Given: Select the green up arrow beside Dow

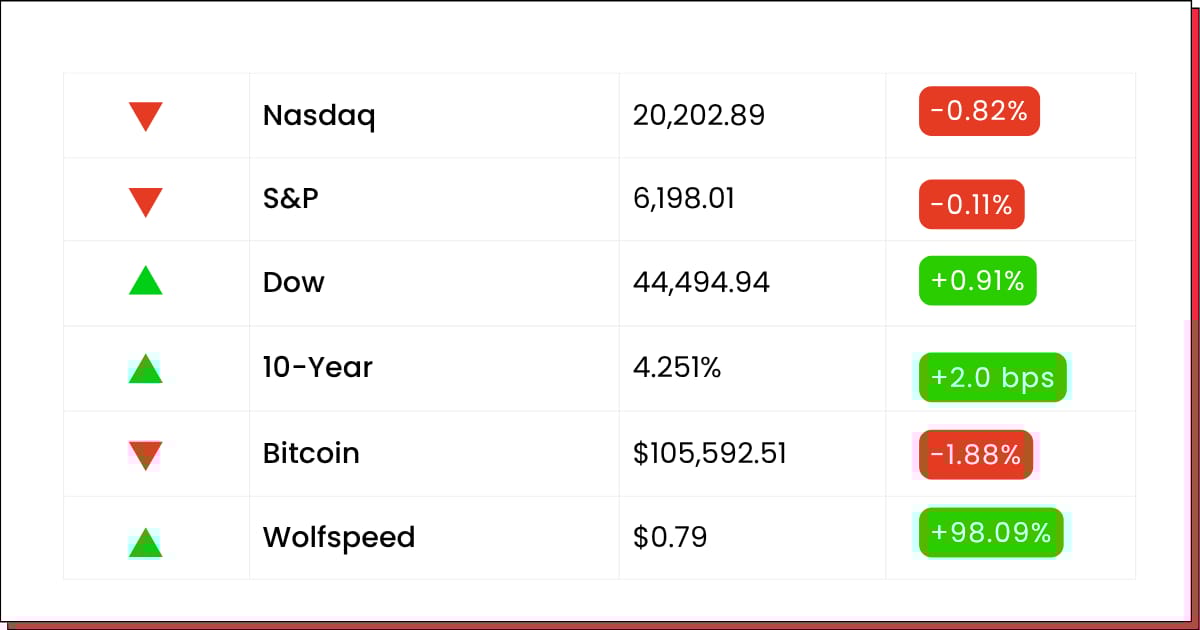Looking at the screenshot, I should point(146,280).
